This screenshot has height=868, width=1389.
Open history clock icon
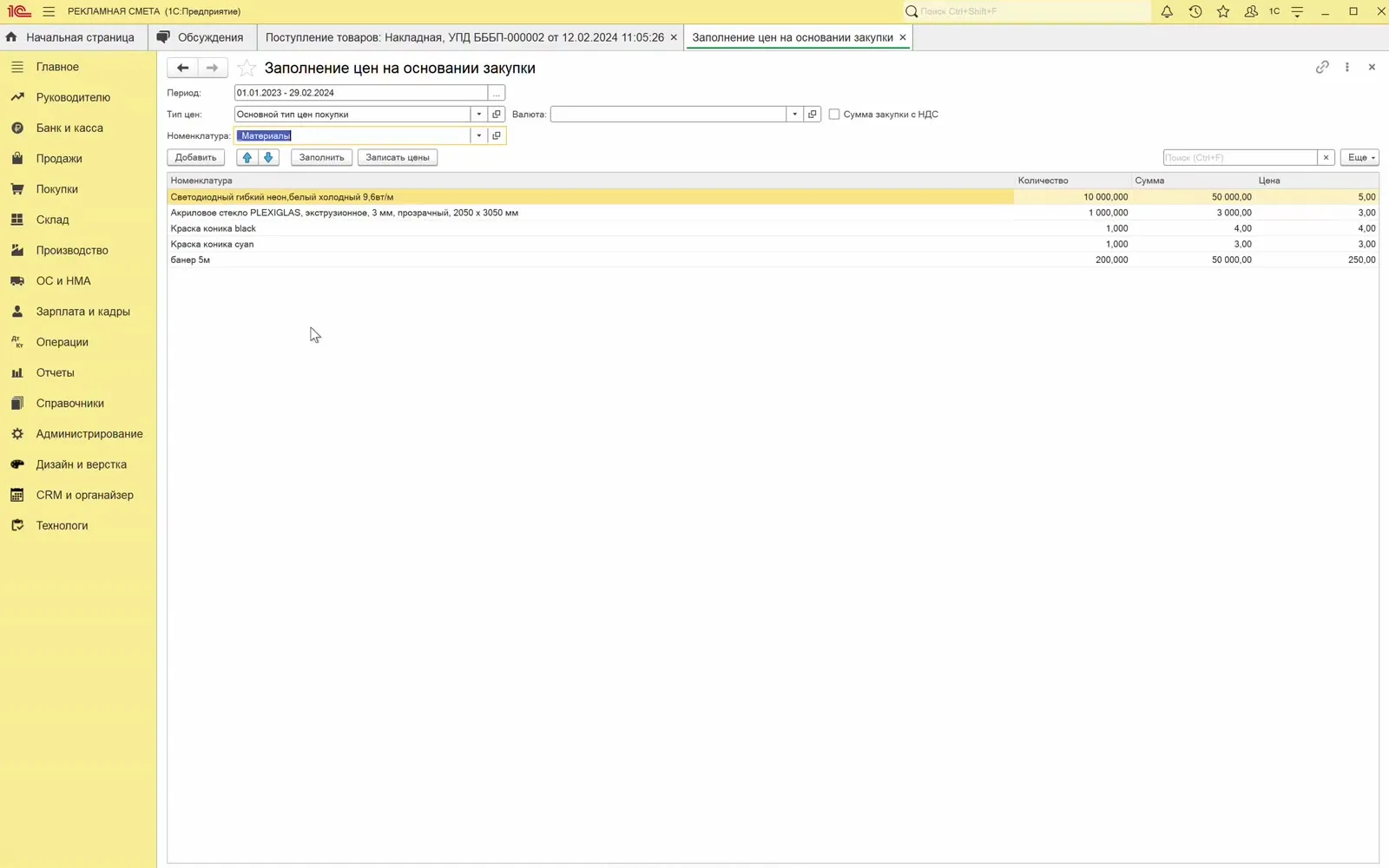tap(1195, 11)
